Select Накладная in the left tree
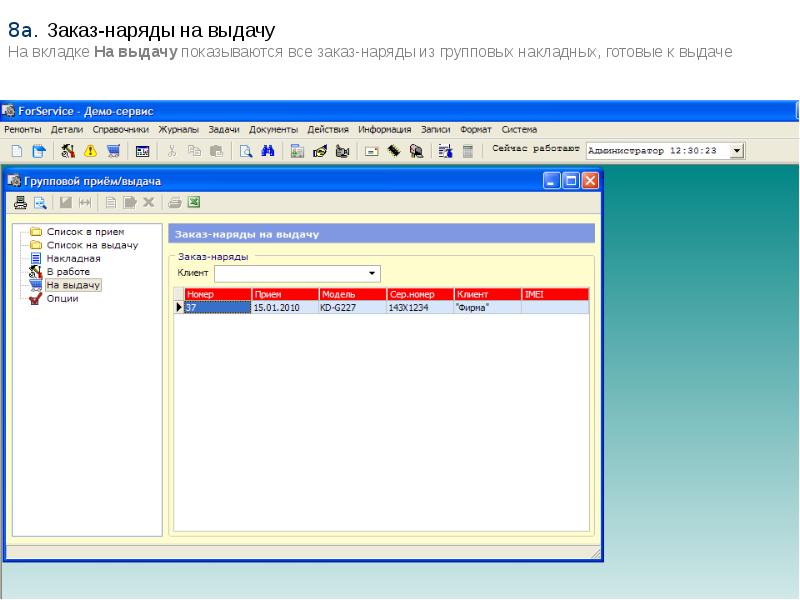 click(73, 258)
